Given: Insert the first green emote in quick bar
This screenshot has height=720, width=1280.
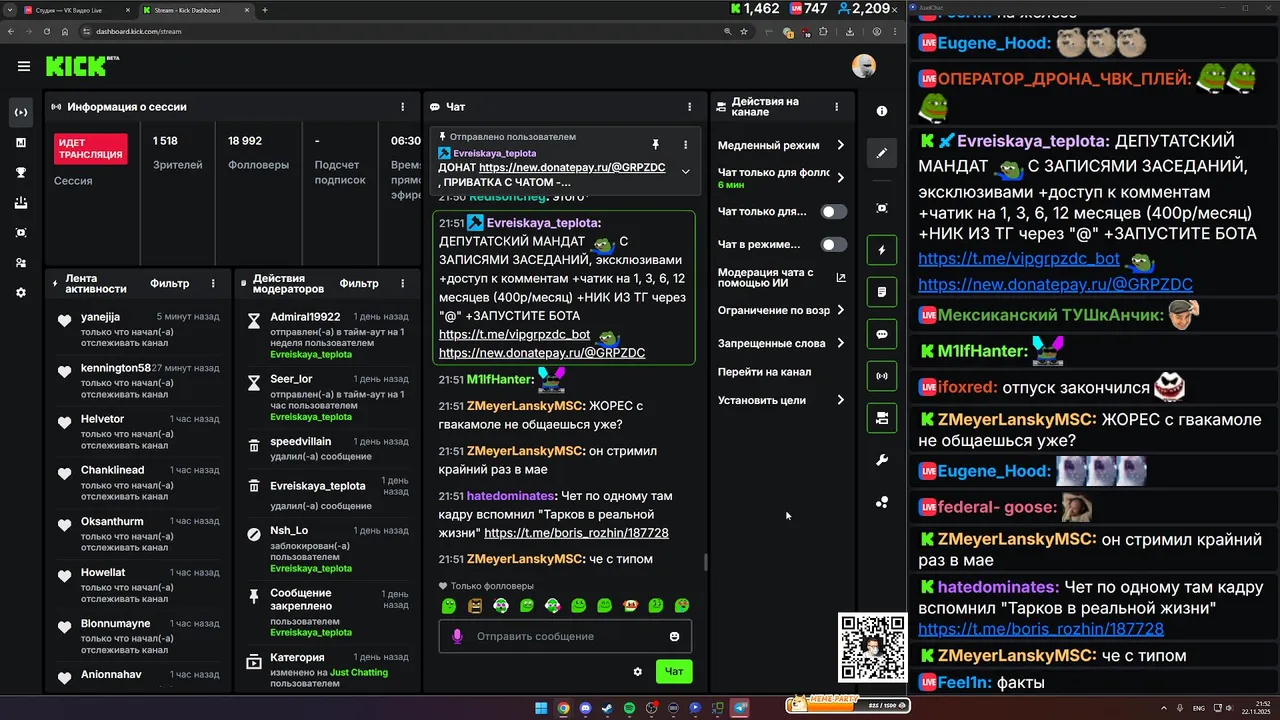Looking at the screenshot, I should [449, 605].
